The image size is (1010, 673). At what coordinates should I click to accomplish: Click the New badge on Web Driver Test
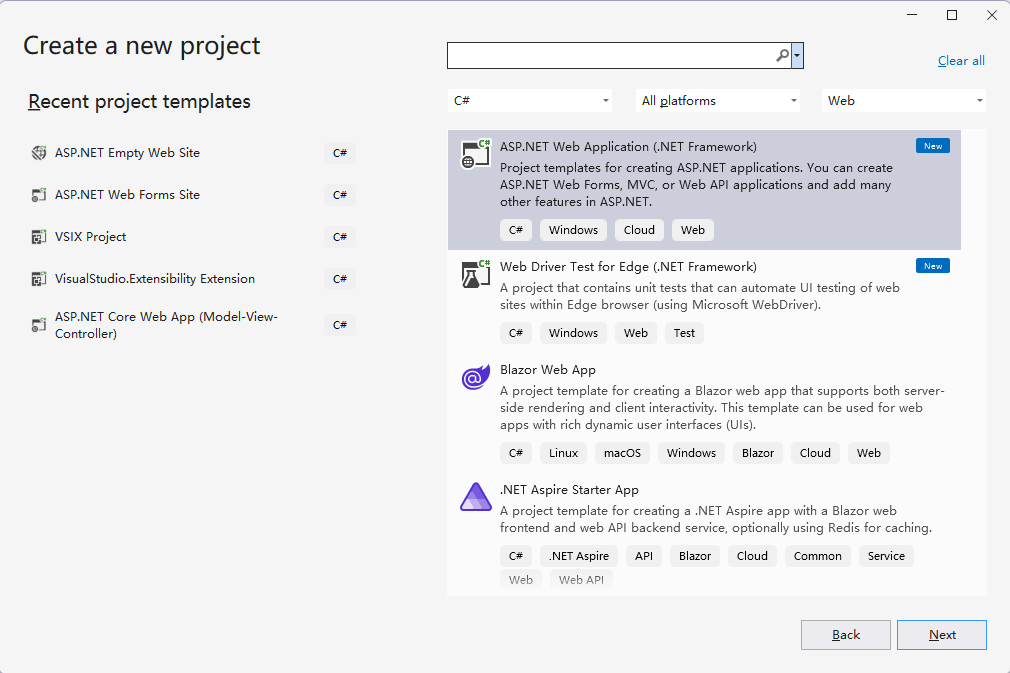[933, 266]
